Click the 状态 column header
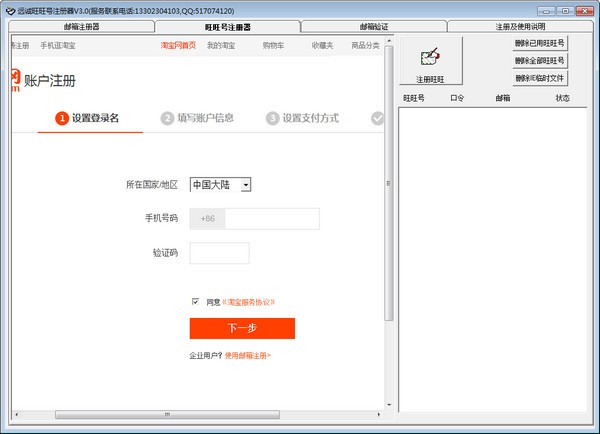 click(562, 98)
